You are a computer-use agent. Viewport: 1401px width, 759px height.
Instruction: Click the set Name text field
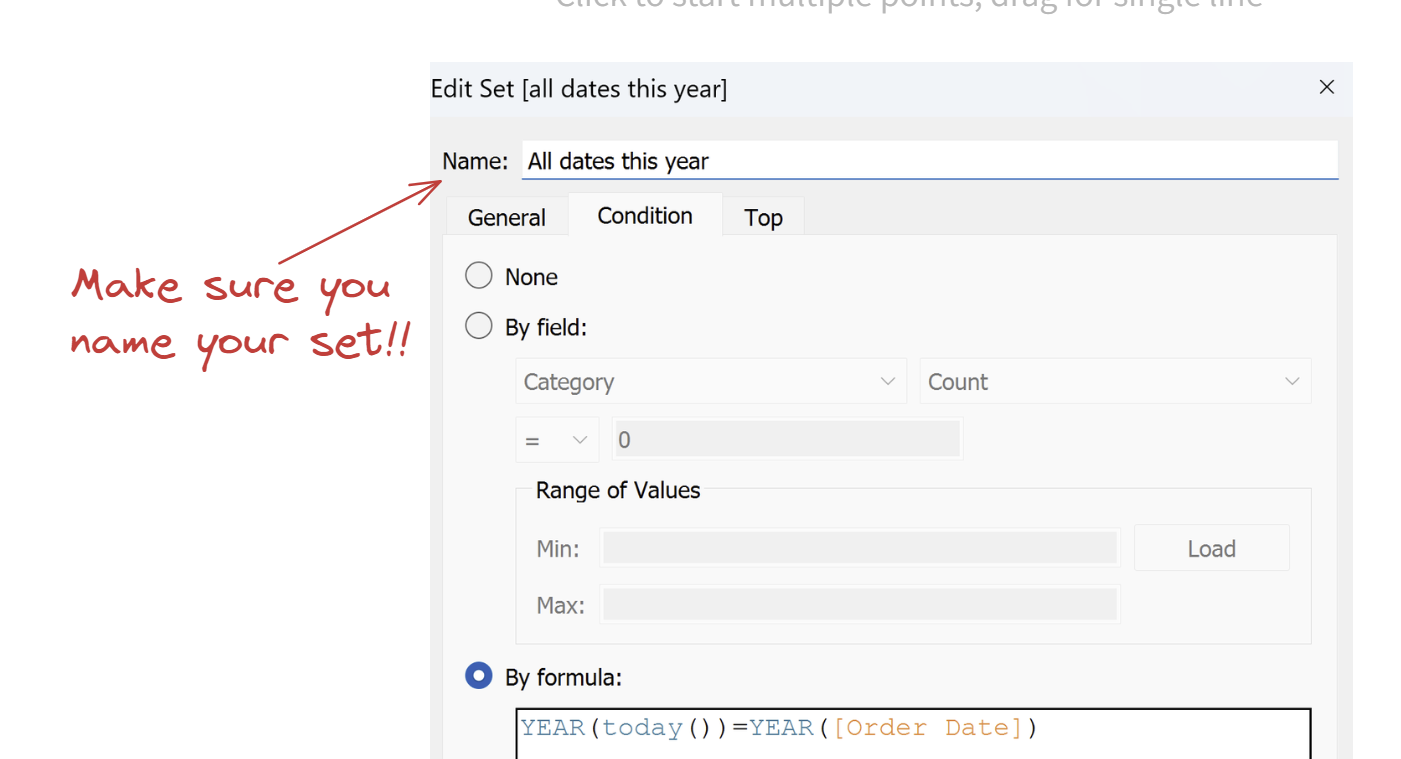(928, 161)
